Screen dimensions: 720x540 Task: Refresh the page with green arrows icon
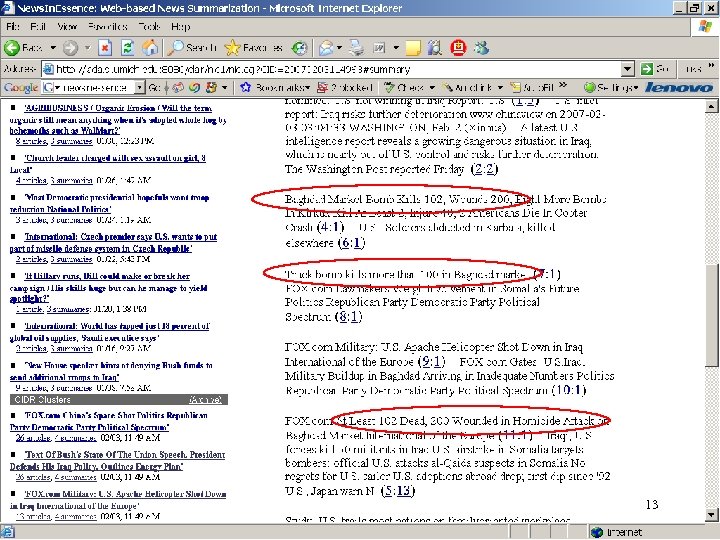point(128,47)
